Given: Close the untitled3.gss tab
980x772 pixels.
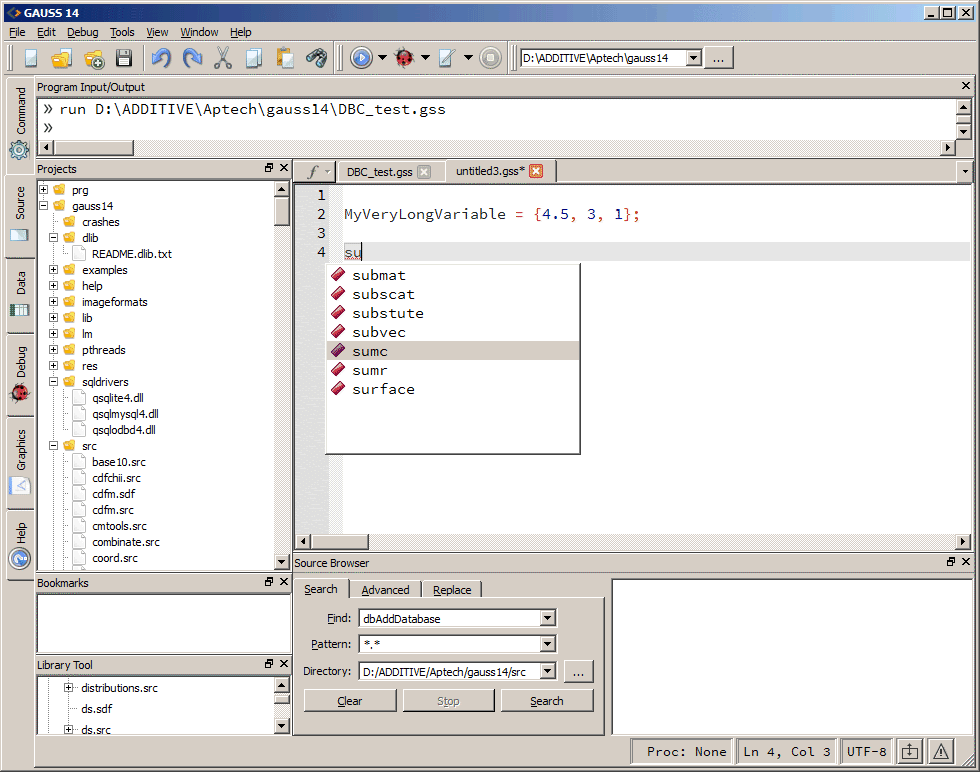Looking at the screenshot, I should (536, 171).
